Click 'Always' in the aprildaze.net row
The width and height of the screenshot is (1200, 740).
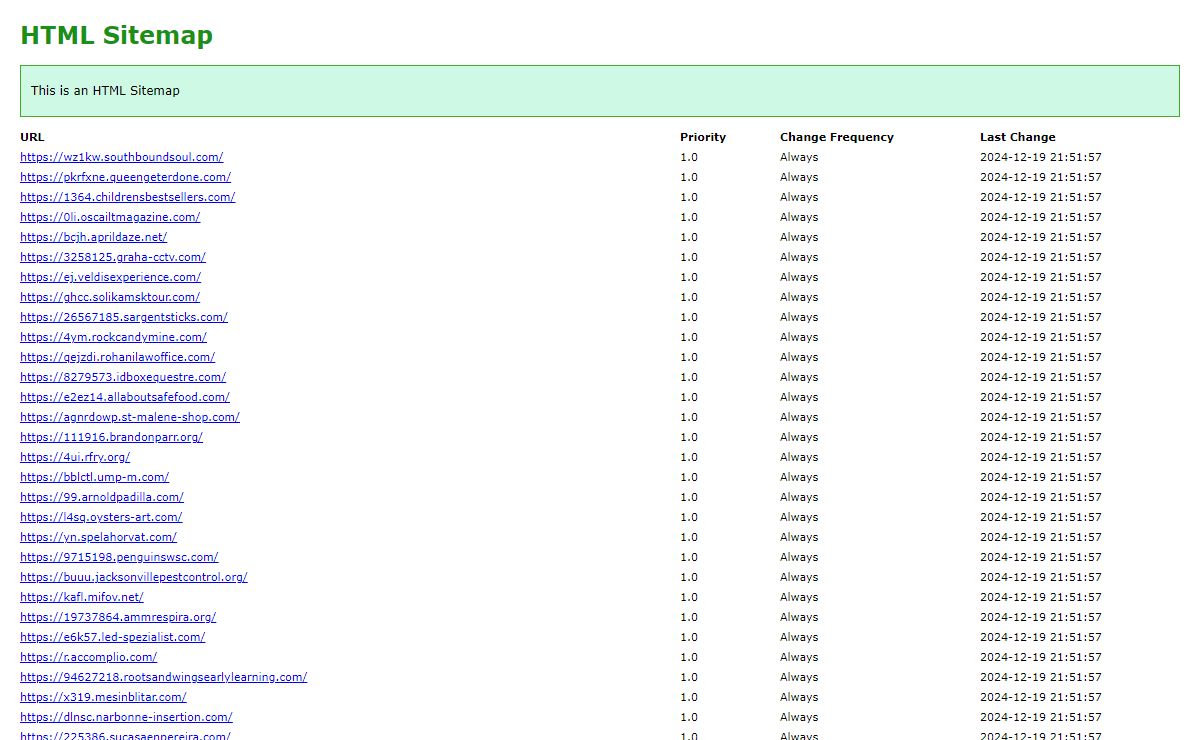(799, 237)
